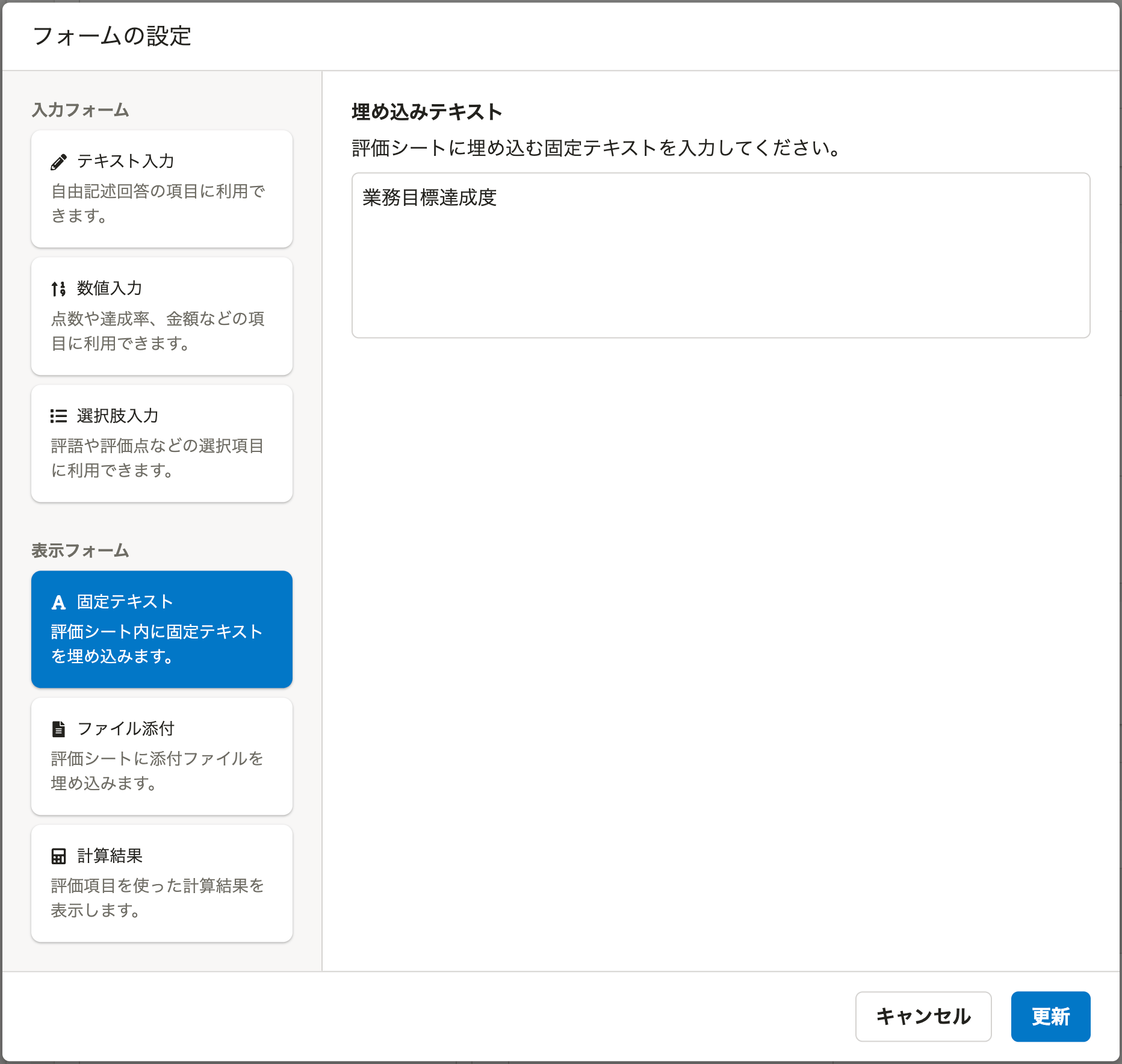Click the numeric sort icon for 数値入力
This screenshot has height=1064, width=1122.
[x=58, y=289]
